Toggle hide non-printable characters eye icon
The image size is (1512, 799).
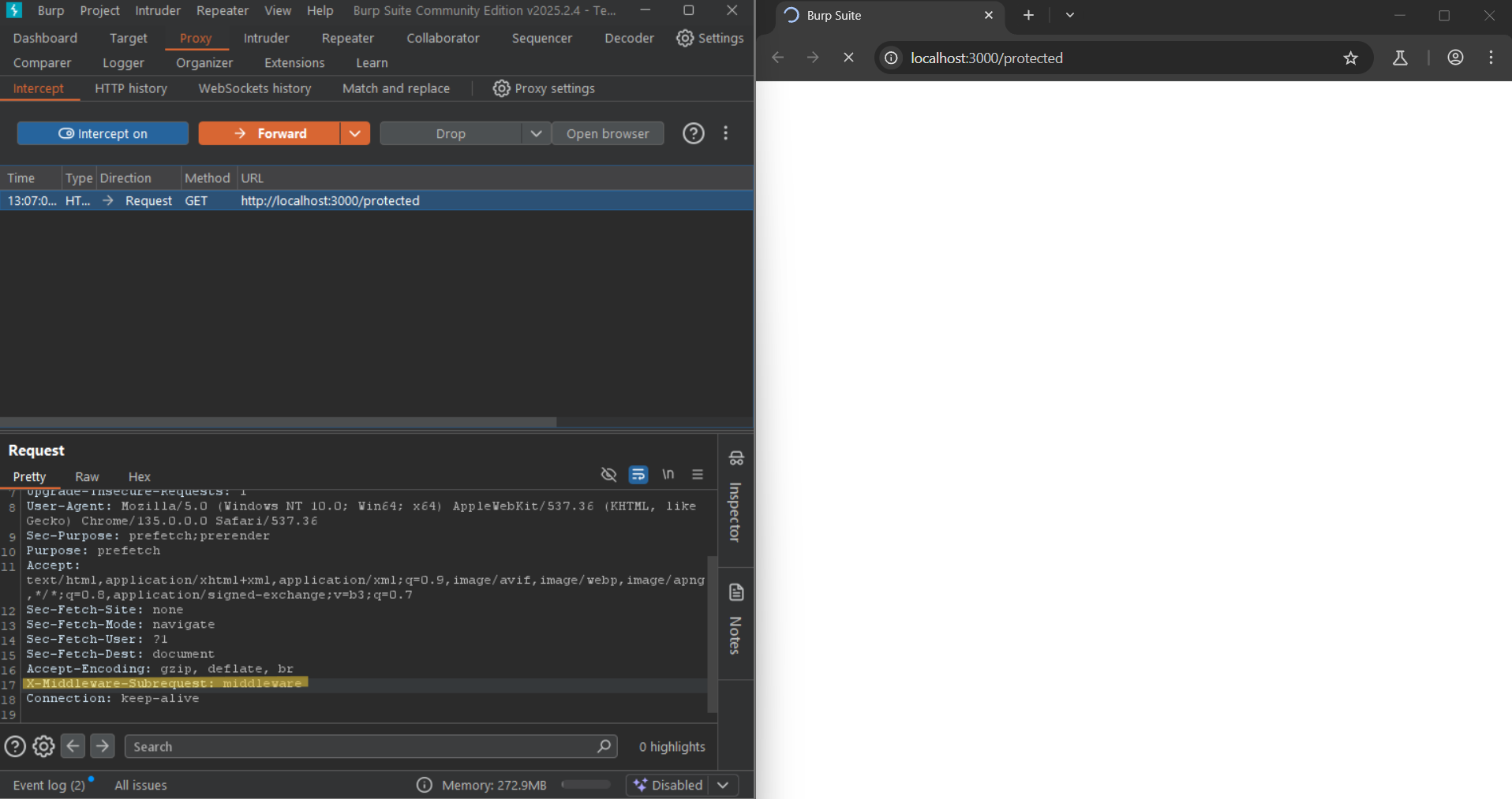tap(608, 474)
